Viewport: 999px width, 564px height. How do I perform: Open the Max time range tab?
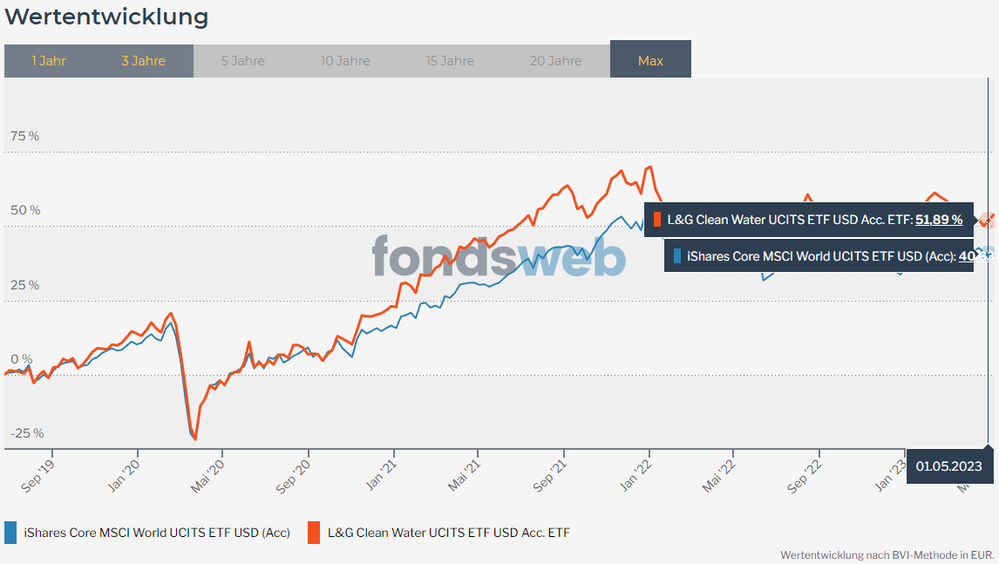point(650,61)
